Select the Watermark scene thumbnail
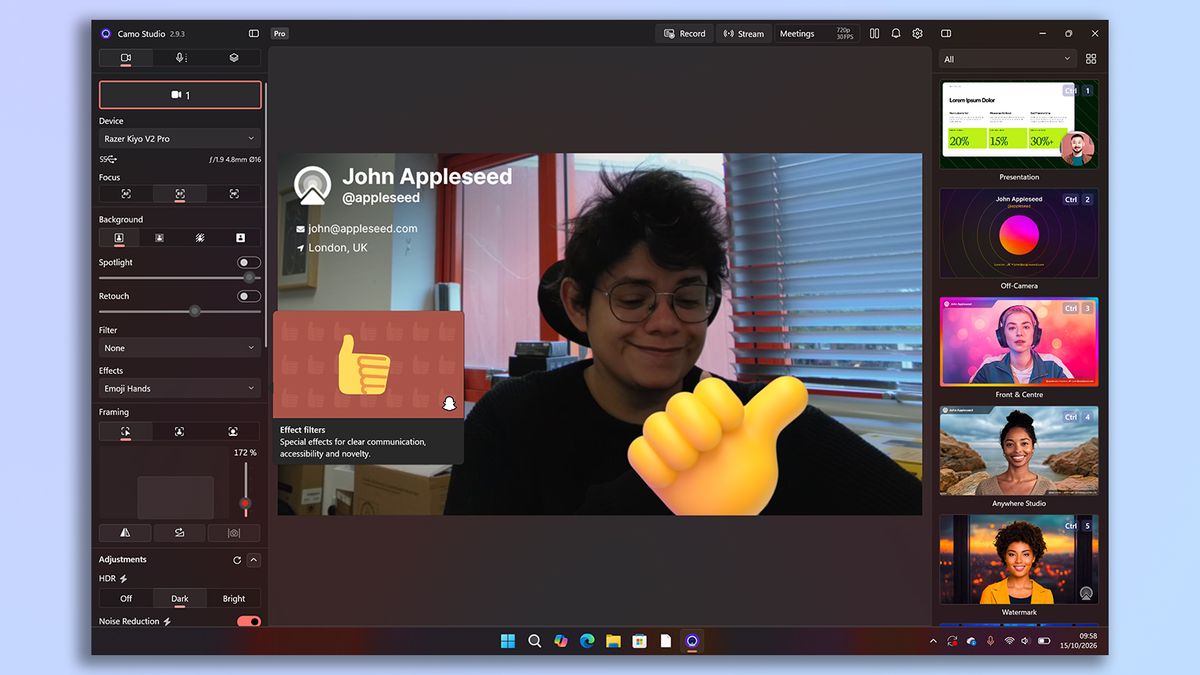The width and height of the screenshot is (1200, 675). [1019, 559]
